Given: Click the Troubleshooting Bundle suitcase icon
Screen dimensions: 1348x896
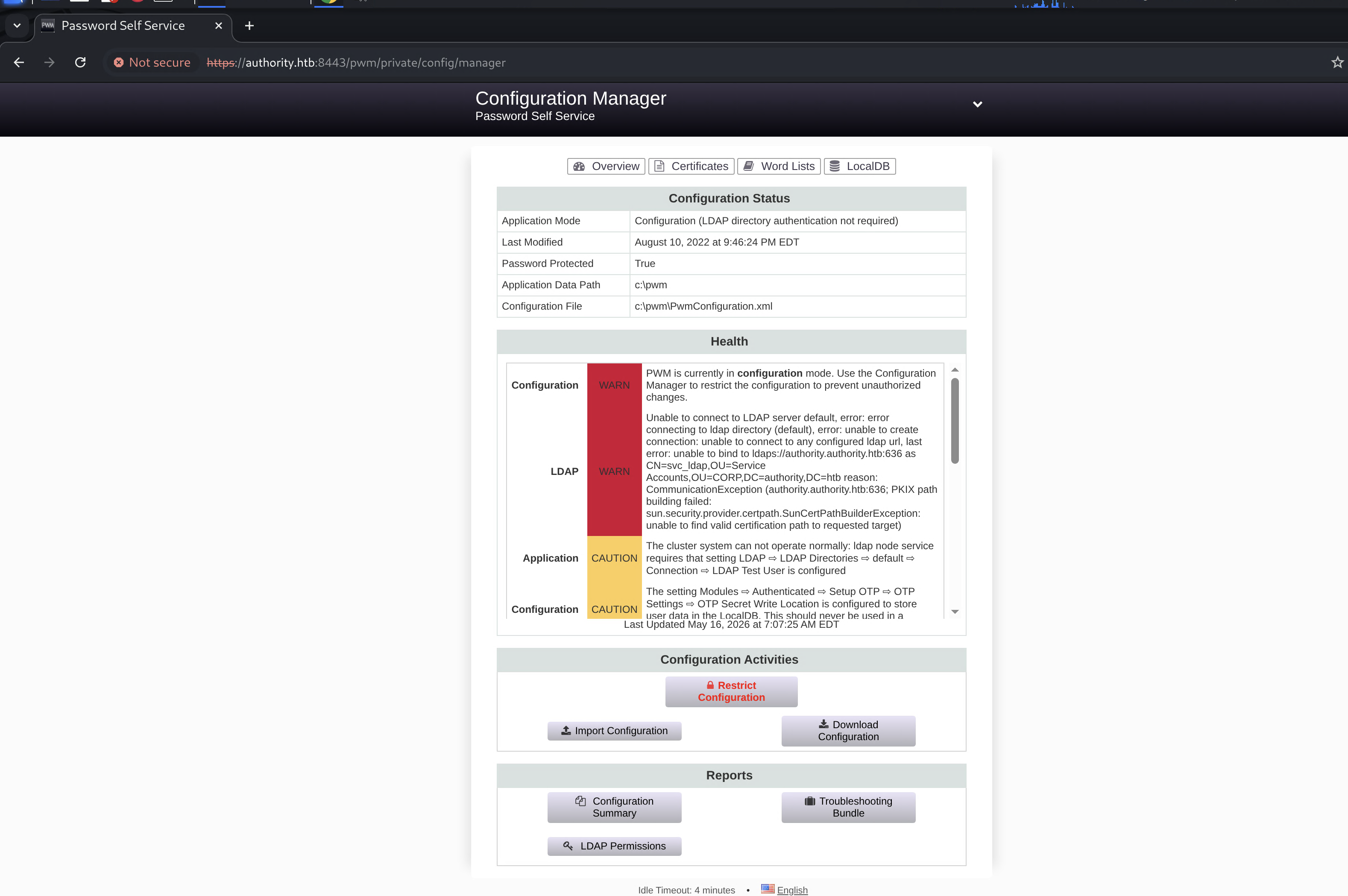Looking at the screenshot, I should tap(810, 801).
